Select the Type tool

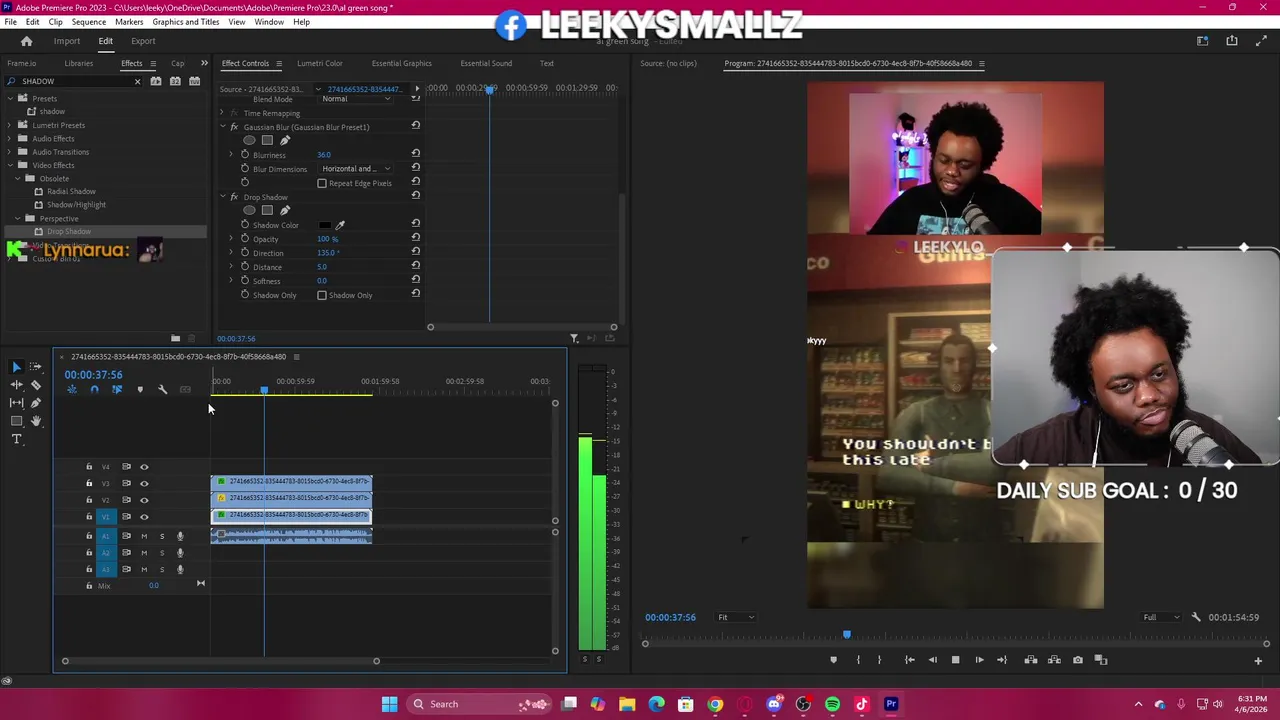pyautogui.click(x=16, y=439)
